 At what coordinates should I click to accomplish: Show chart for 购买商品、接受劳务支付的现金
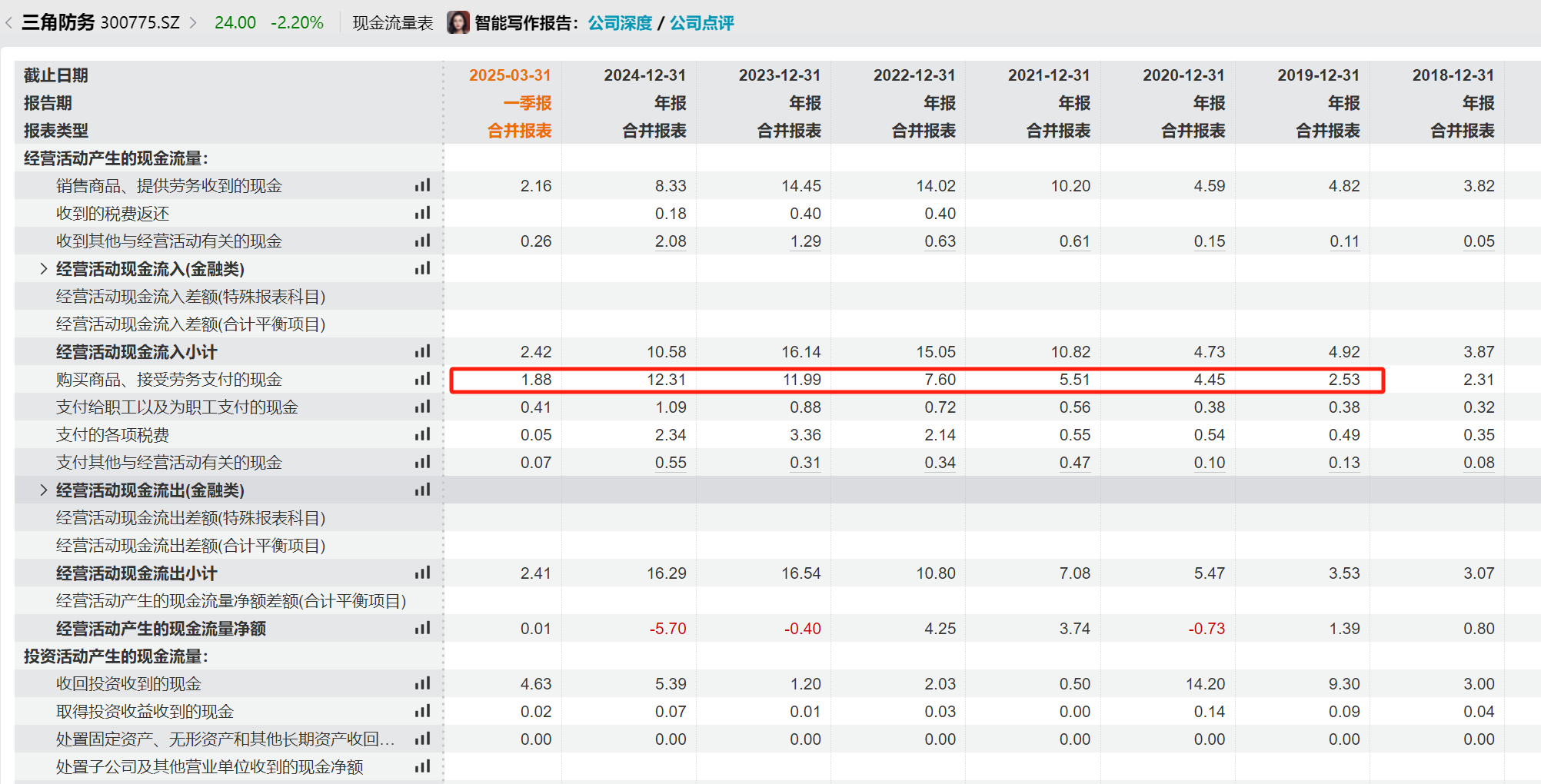point(422,379)
